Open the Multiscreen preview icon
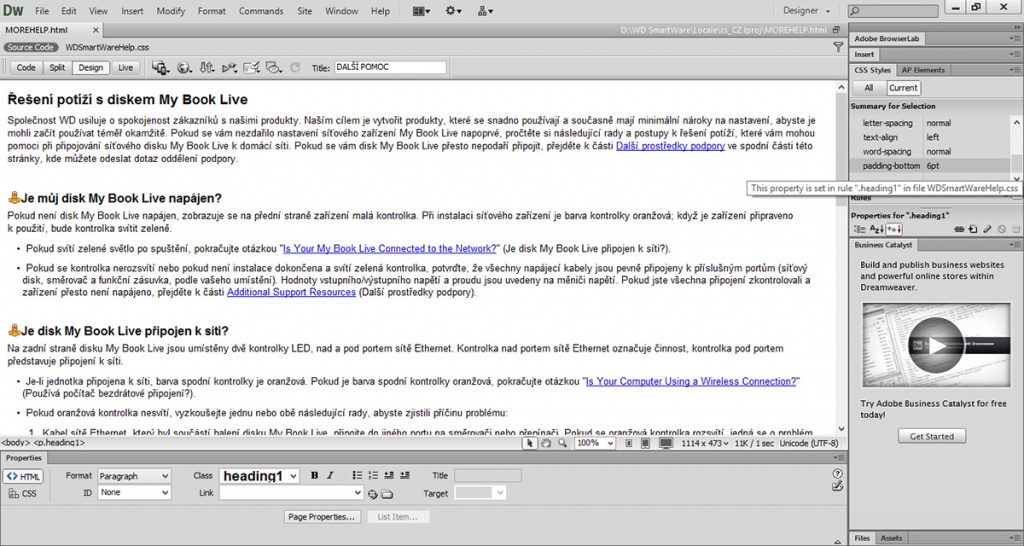Image resolution: width=1024 pixels, height=546 pixels. click(161, 67)
